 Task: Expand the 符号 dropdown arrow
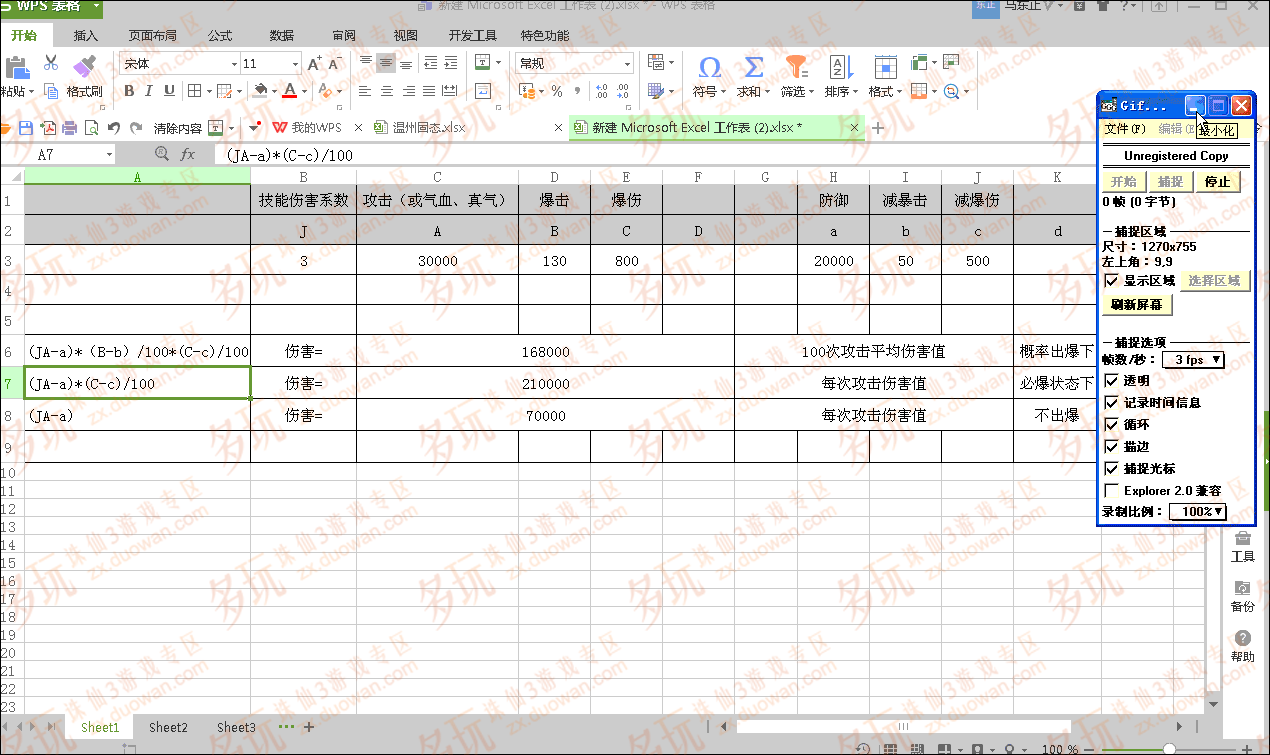click(x=724, y=92)
